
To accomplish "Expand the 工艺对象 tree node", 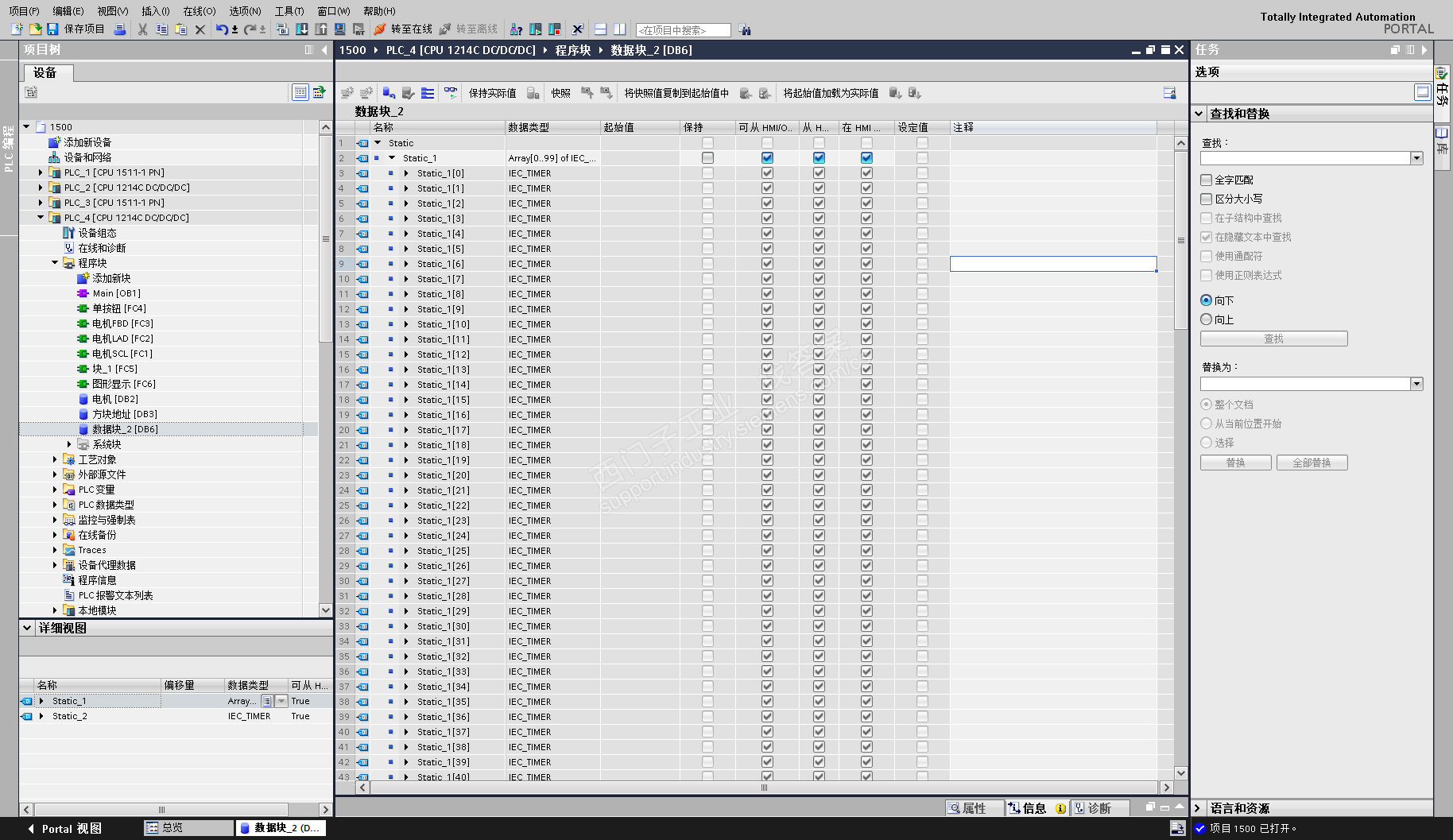I will point(55,459).
